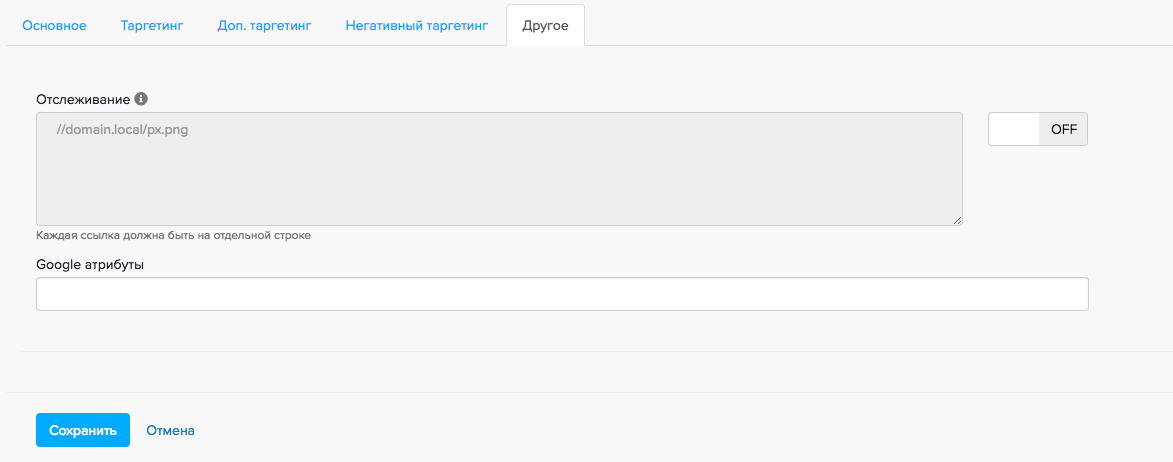Focus the Google атрибуты input field
The height and width of the screenshot is (462, 1173).
(562, 294)
